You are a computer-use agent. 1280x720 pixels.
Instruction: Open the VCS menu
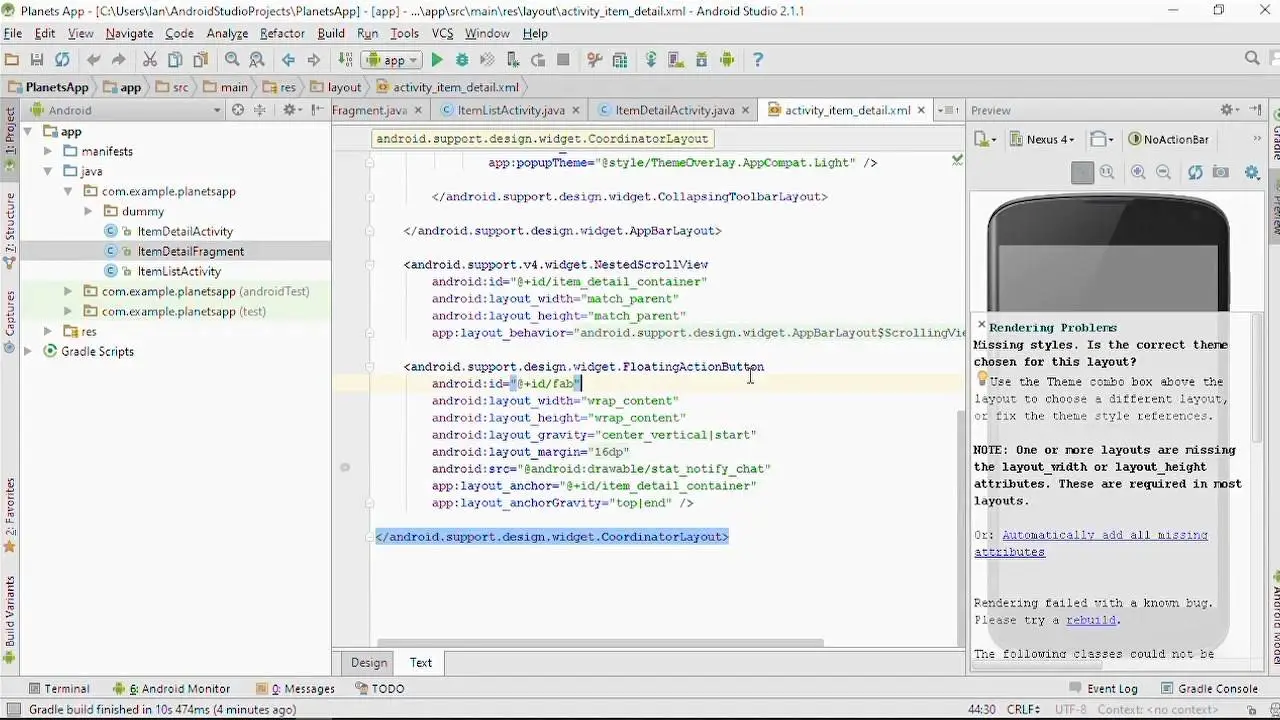[x=442, y=33]
